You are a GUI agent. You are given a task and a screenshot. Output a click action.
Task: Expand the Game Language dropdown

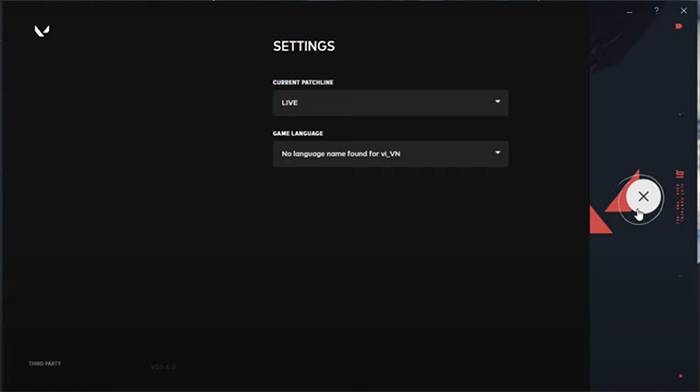(x=390, y=154)
